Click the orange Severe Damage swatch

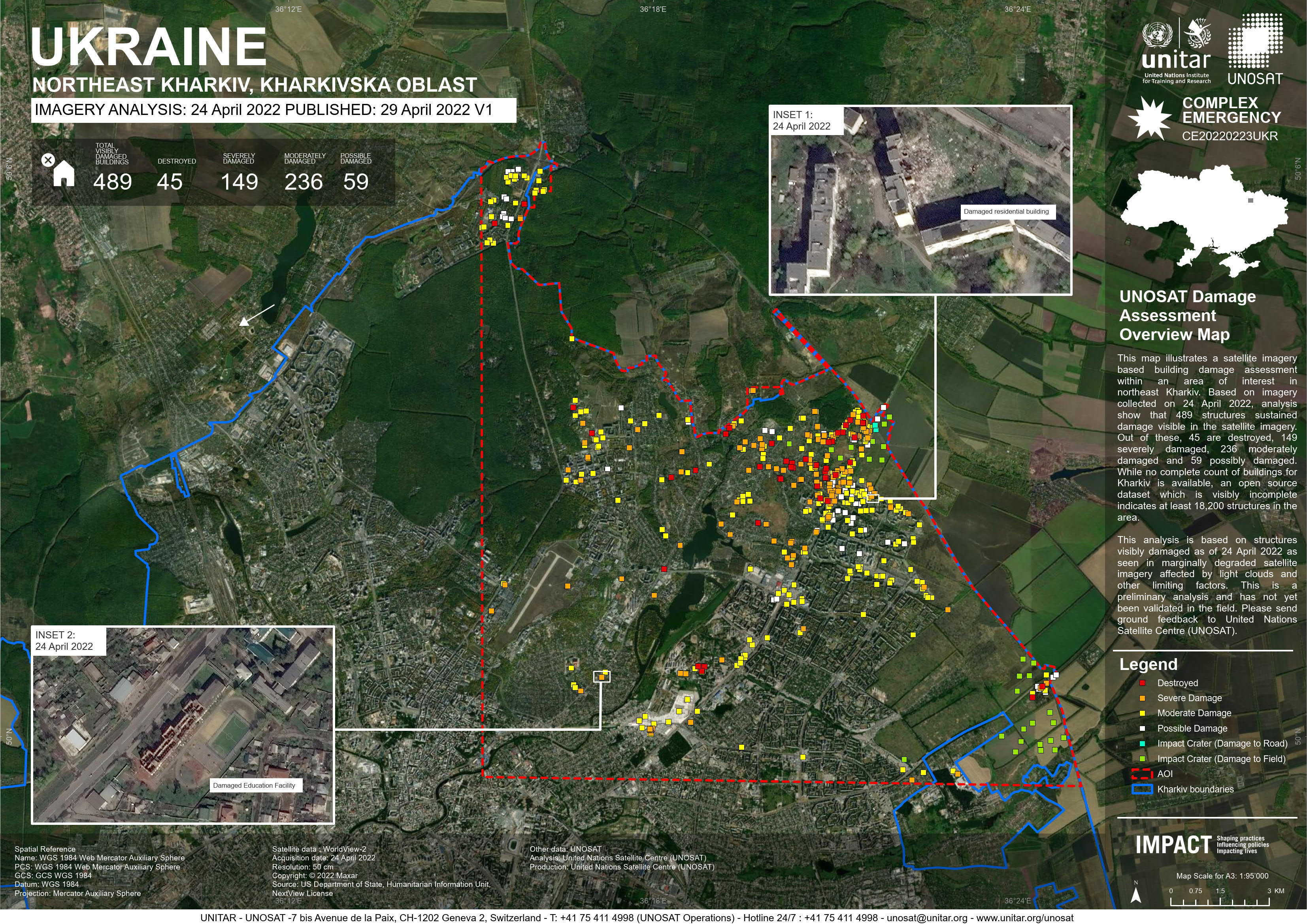coord(1143,698)
